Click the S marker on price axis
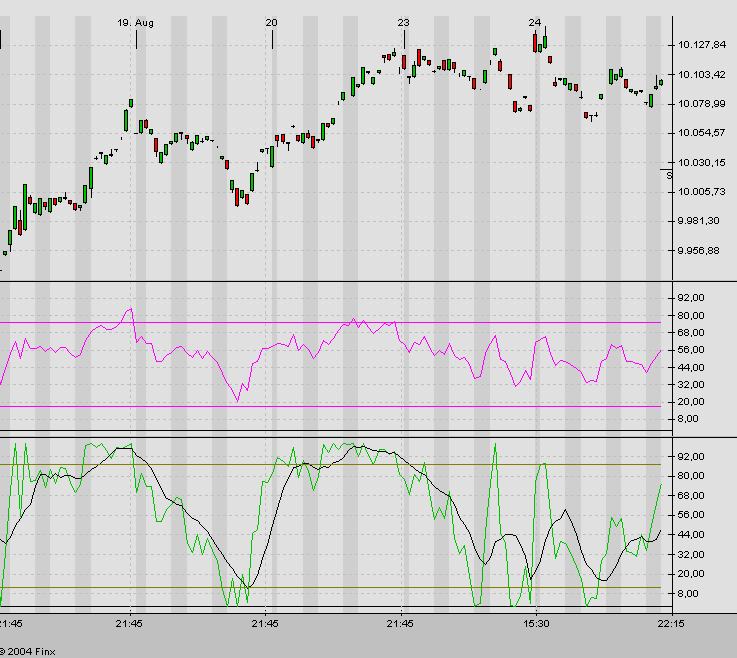The width and height of the screenshot is (737, 658). pyautogui.click(x=669, y=174)
